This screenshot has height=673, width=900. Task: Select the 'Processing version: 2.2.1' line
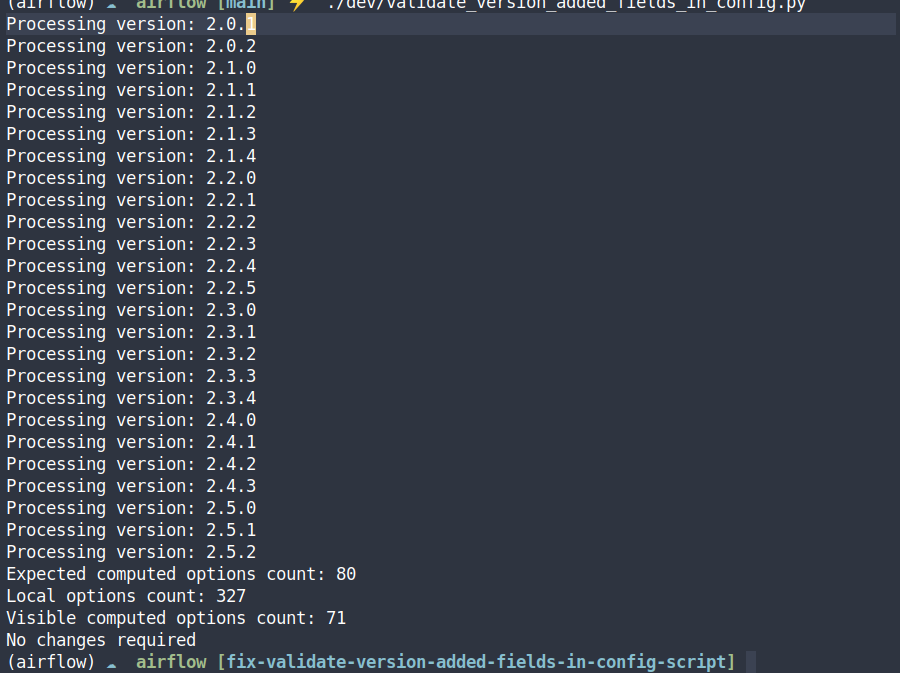click(x=131, y=200)
